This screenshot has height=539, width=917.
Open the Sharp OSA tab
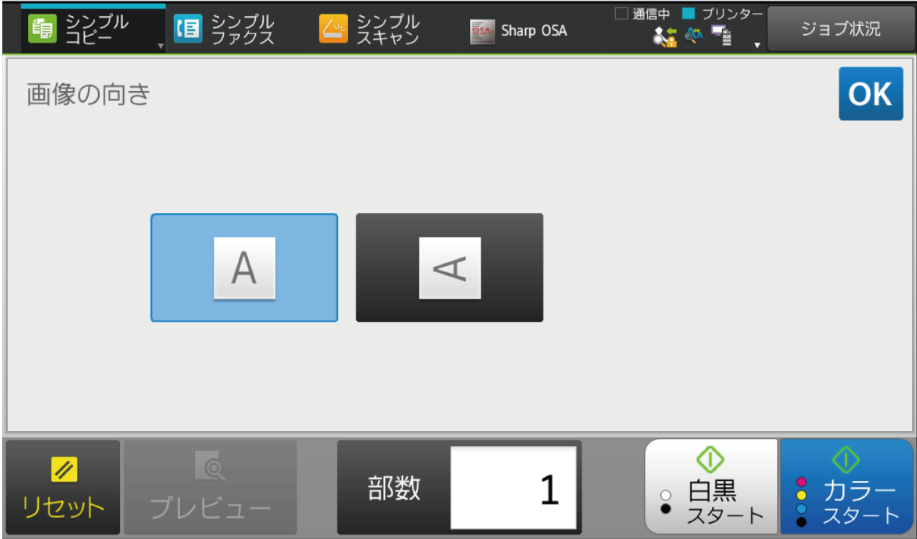tap(519, 31)
